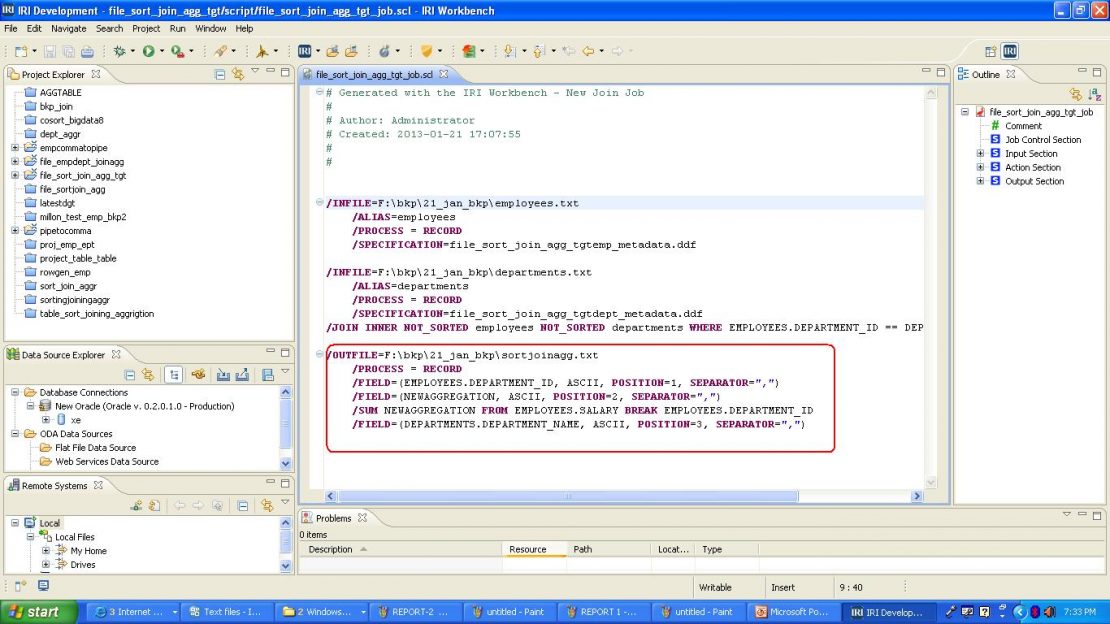Select Job Control Section in Outline
Viewport: 1110px width, 624px height.
1043,140
